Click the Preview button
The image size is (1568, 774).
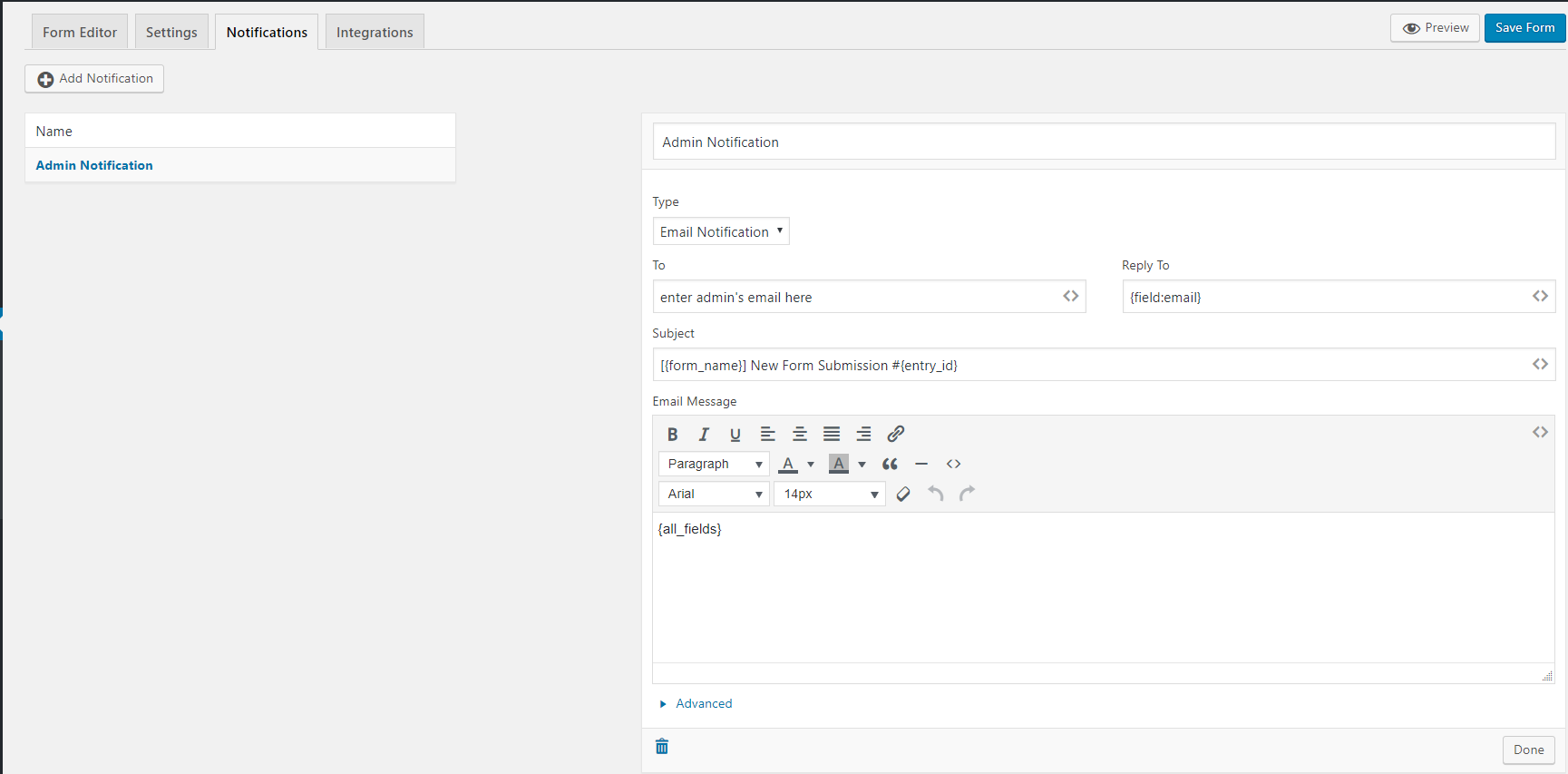[x=1436, y=28]
